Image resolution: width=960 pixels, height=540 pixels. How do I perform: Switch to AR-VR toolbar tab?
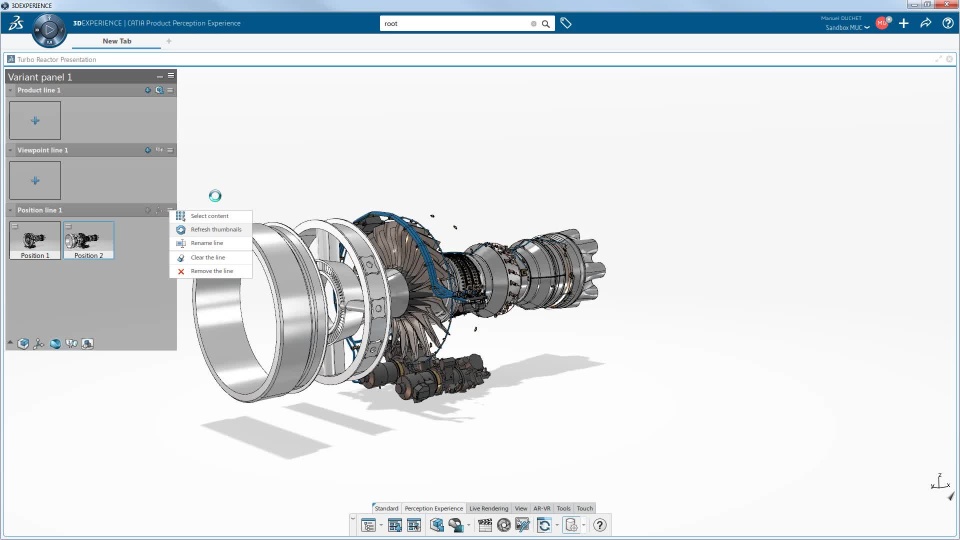(x=542, y=508)
